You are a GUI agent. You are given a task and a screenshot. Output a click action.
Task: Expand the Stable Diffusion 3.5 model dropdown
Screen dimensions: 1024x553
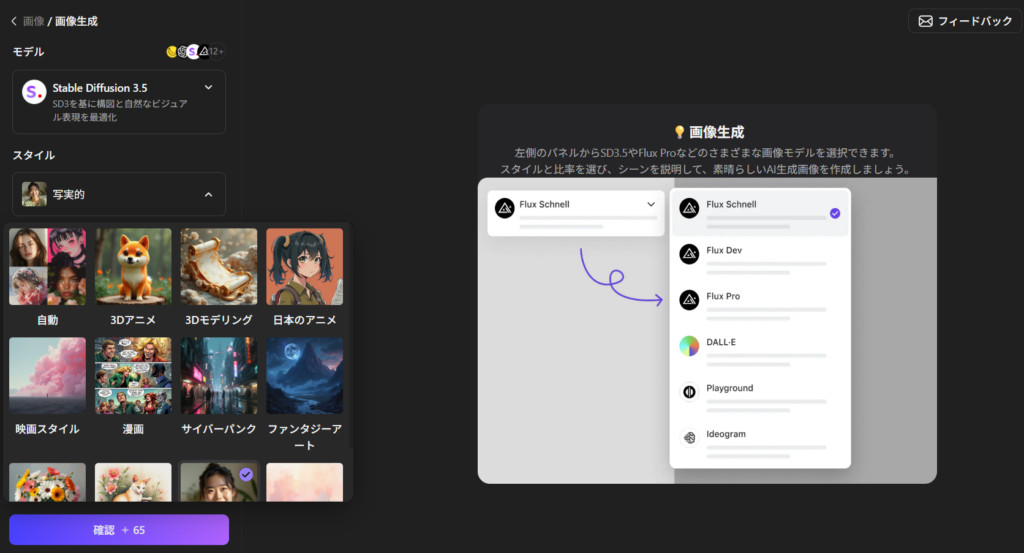coord(208,88)
